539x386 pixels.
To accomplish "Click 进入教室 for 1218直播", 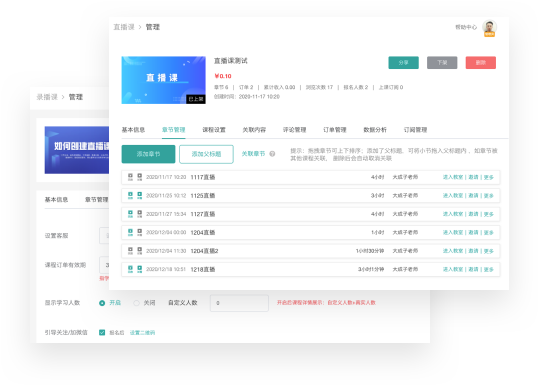I will click(x=453, y=269).
